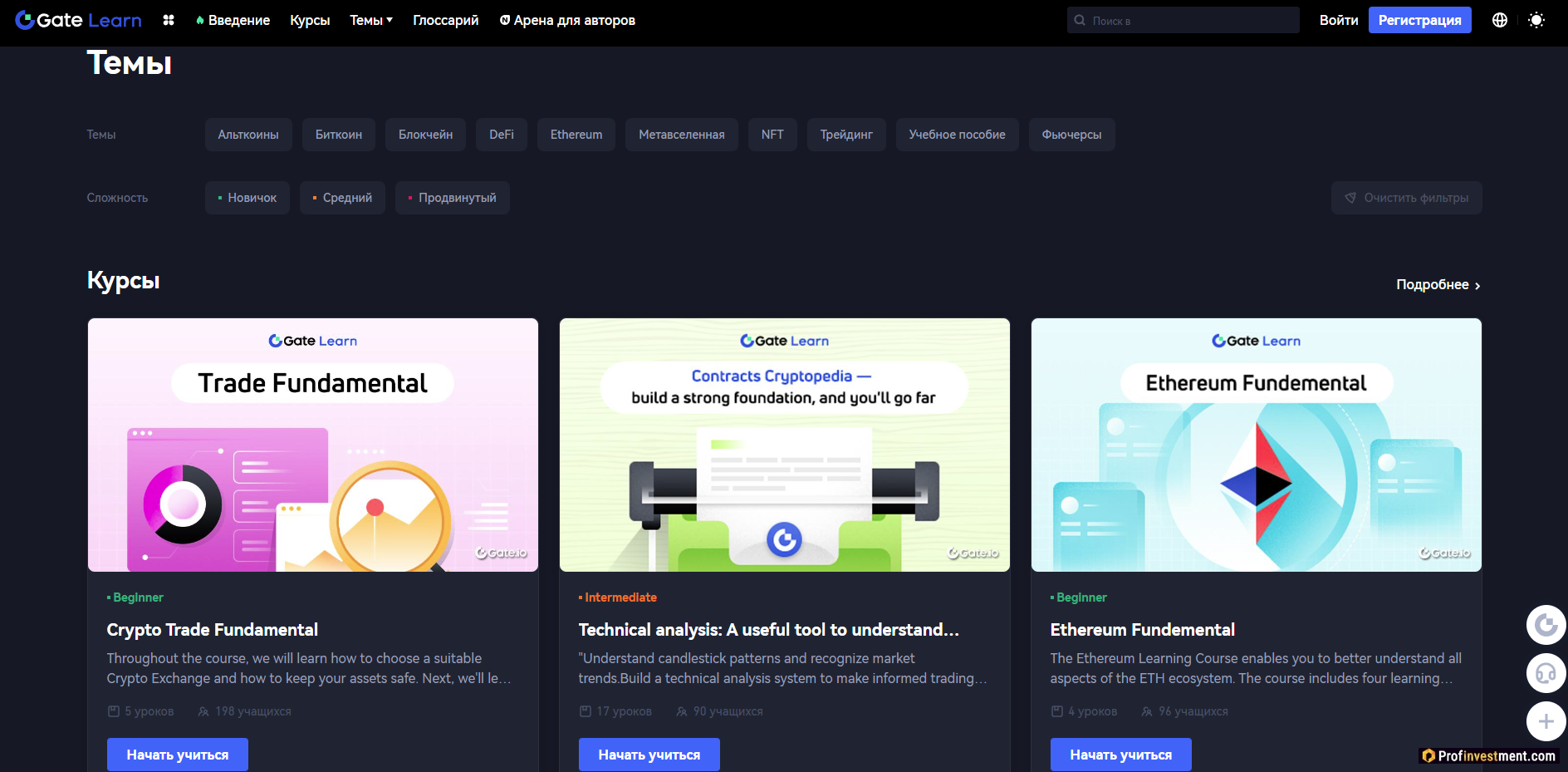Viewport: 1568px width, 772px height.
Task: Open Crypto Trade Fundamental course title
Action: click(213, 630)
